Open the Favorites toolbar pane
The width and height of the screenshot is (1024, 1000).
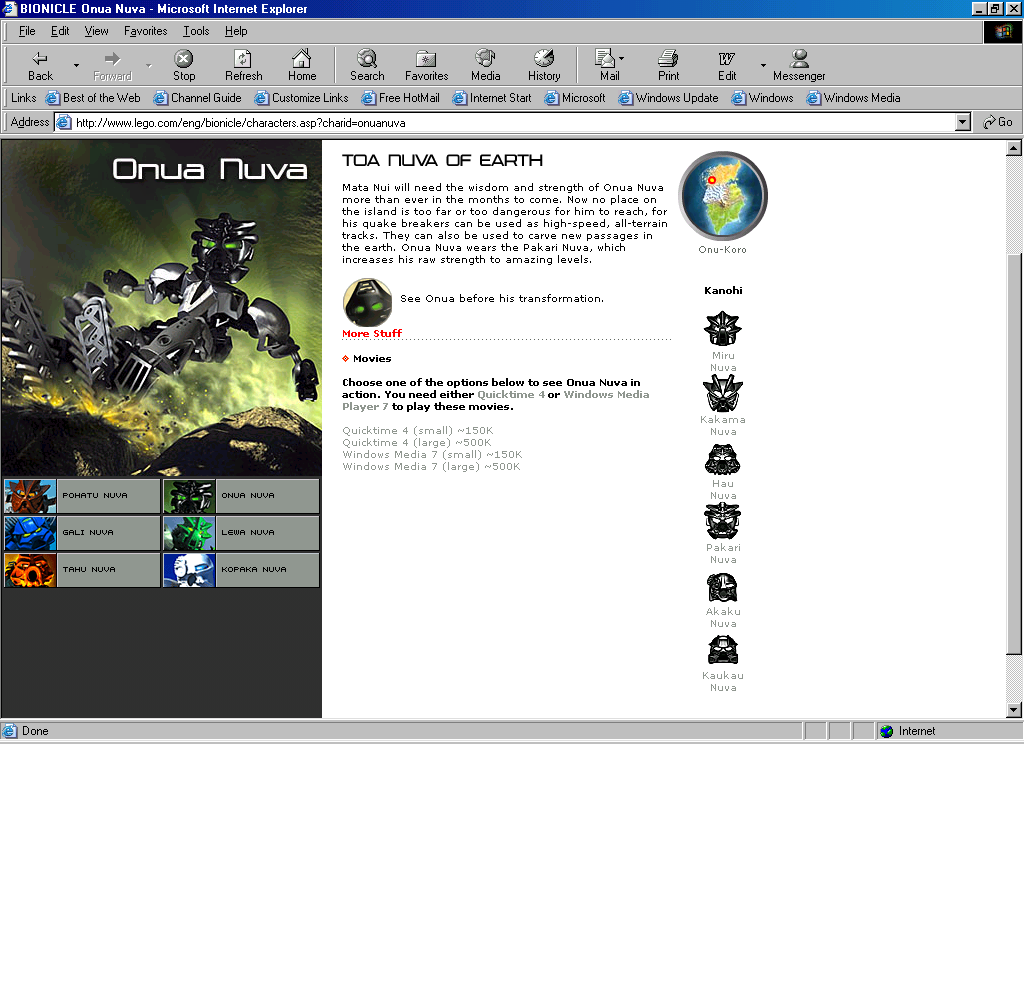tap(426, 65)
